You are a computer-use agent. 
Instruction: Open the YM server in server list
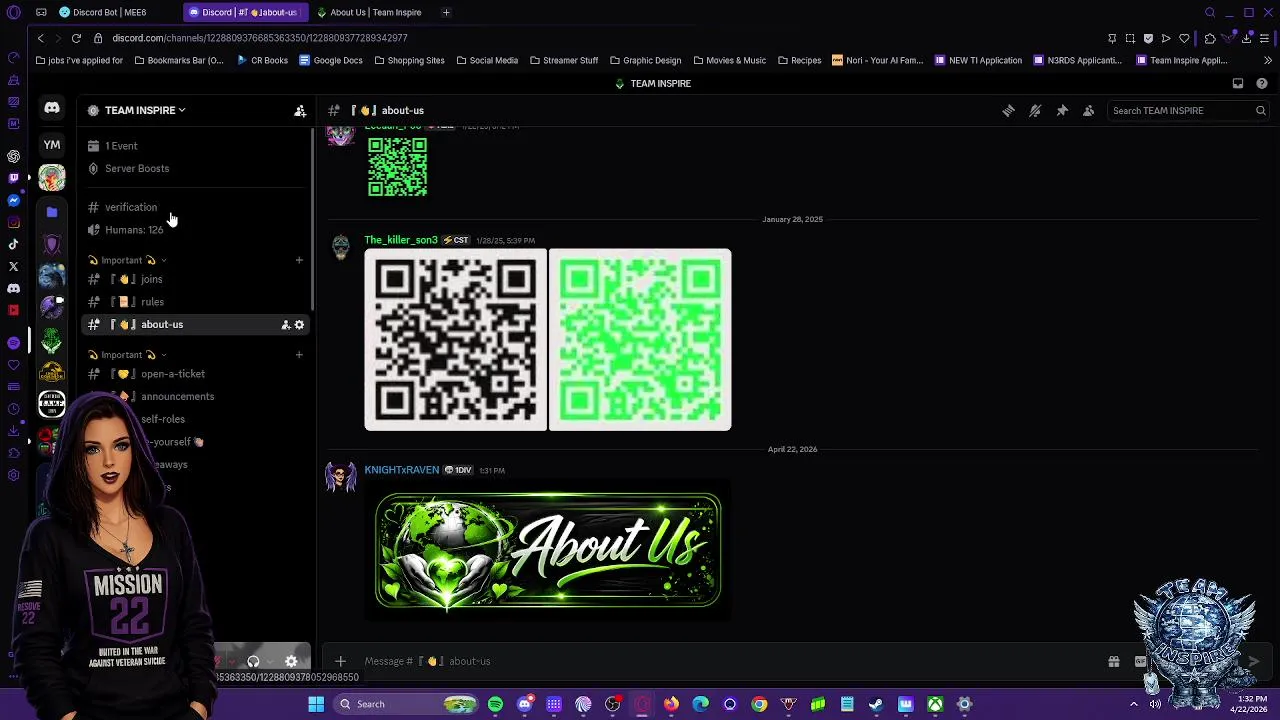coord(52,145)
